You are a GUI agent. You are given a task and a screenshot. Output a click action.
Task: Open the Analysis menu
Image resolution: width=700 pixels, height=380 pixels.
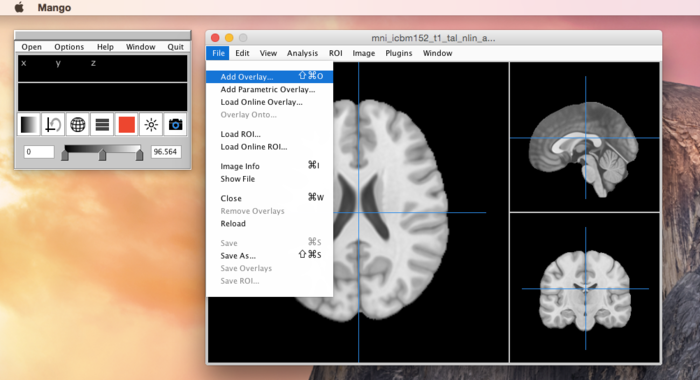302,53
